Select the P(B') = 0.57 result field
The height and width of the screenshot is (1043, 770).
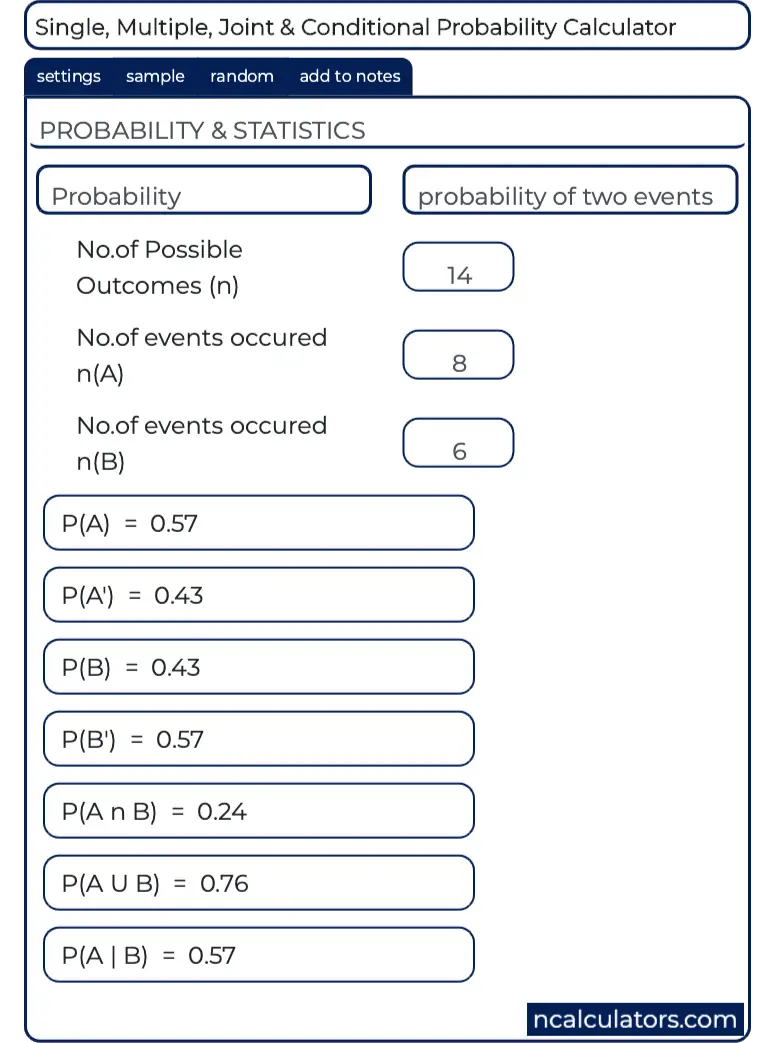pos(258,738)
